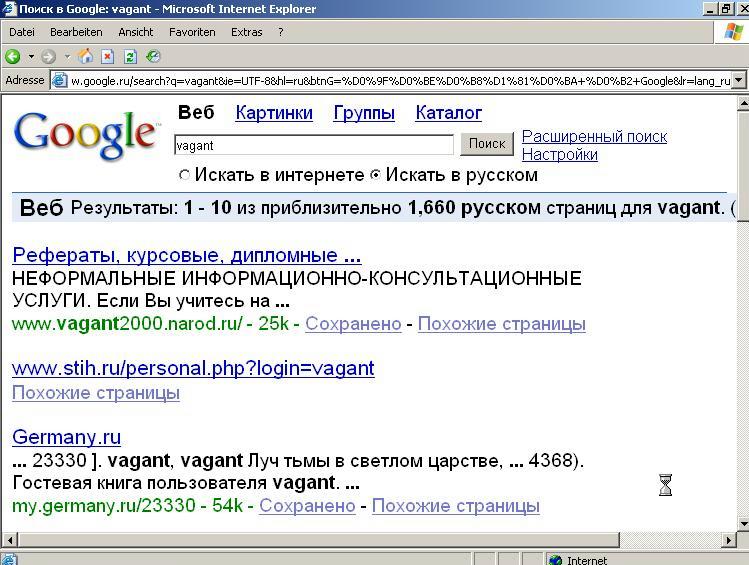Screen dimensions: 749x565
Task: Click the Internet Explorer title bar icon
Action: pyautogui.click(x=9, y=9)
